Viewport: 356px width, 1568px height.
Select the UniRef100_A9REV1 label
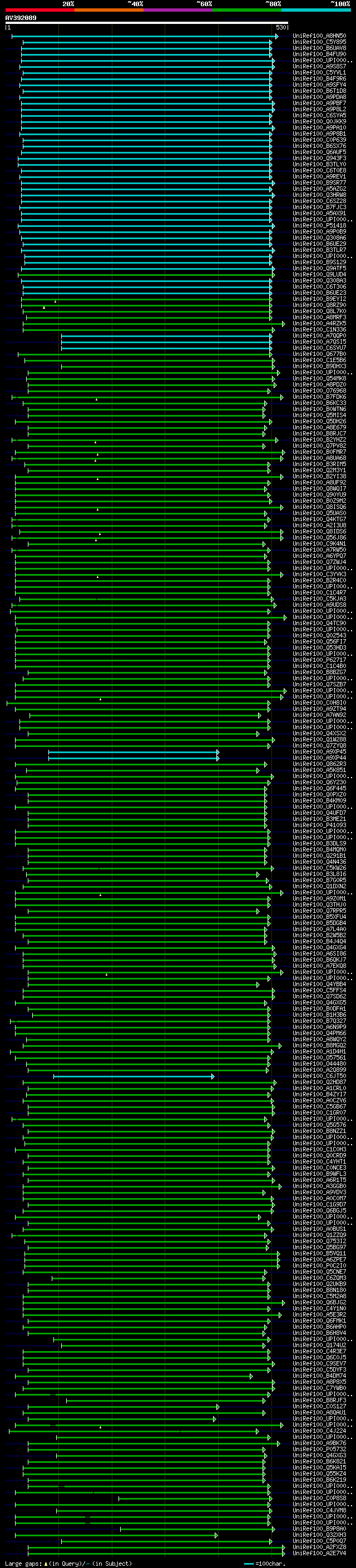(319, 176)
